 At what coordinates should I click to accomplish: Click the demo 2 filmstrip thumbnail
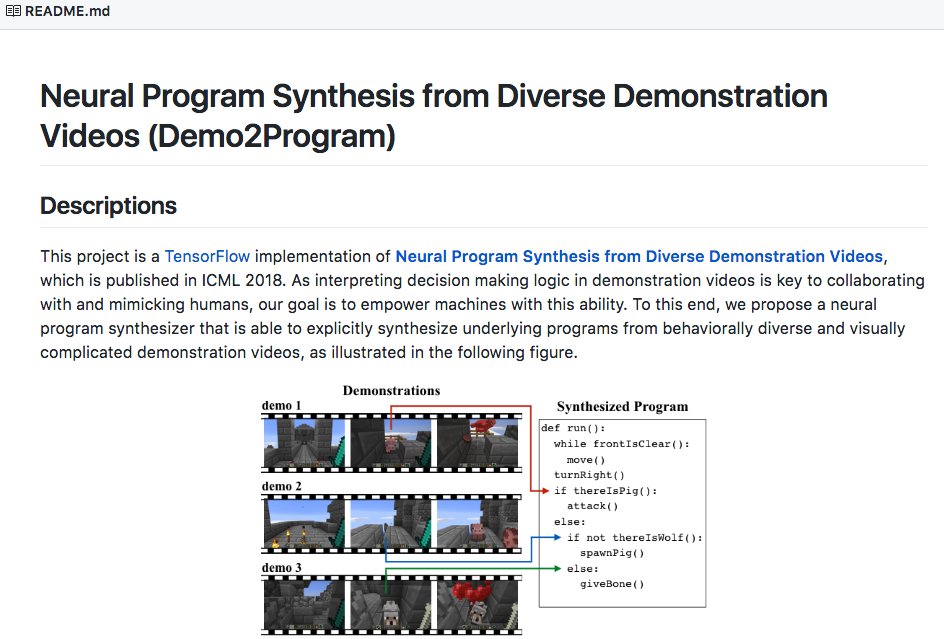(391, 524)
